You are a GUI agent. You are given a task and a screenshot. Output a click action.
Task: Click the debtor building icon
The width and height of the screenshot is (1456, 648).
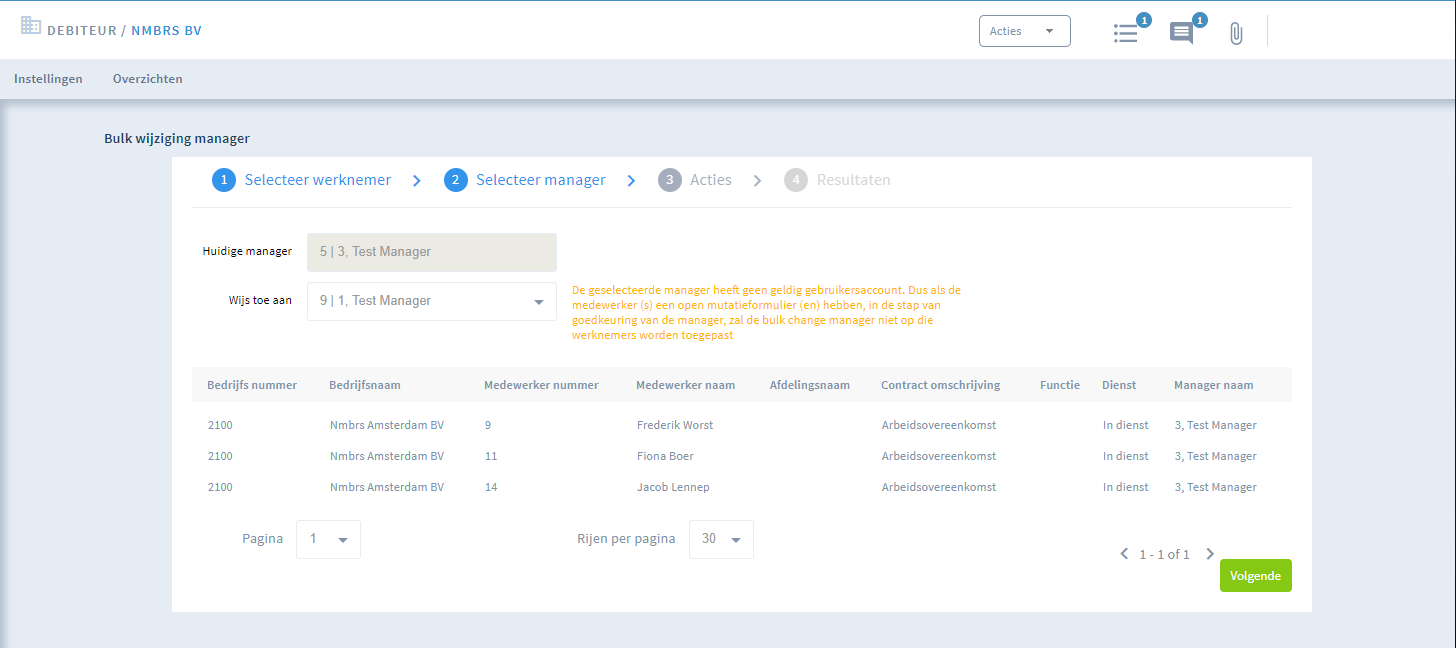point(31,27)
